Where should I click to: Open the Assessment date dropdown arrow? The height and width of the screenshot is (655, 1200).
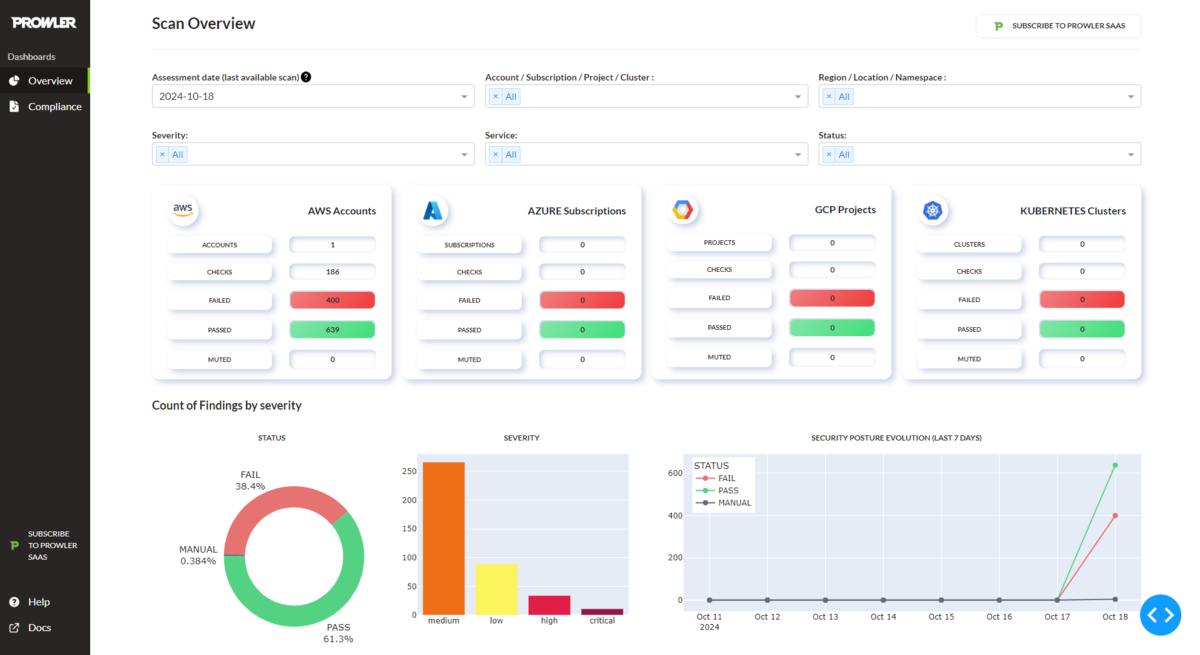(465, 97)
